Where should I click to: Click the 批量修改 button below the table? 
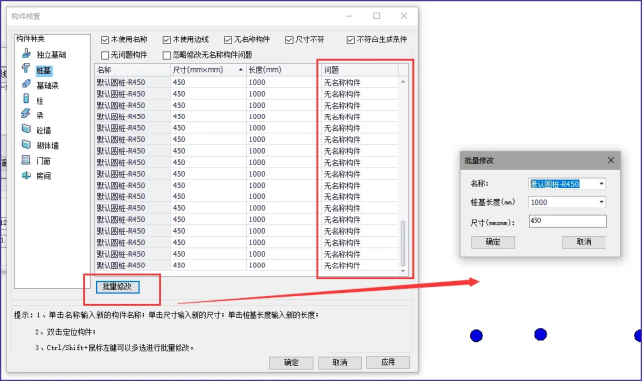point(118,287)
